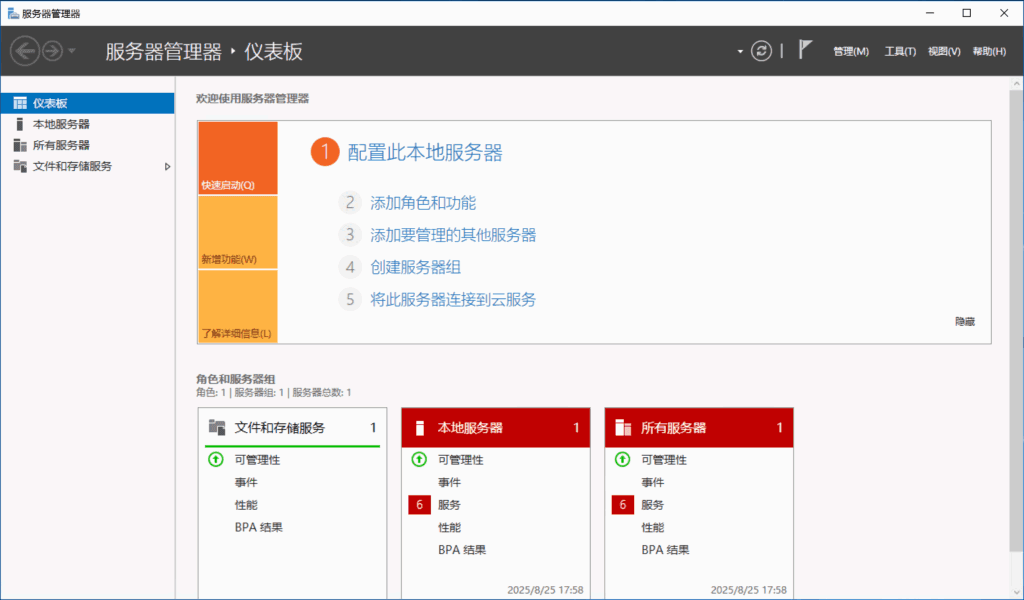This screenshot has width=1024, height=600.
Task: Select the 新增功能(W) orange tile
Action: click(237, 233)
